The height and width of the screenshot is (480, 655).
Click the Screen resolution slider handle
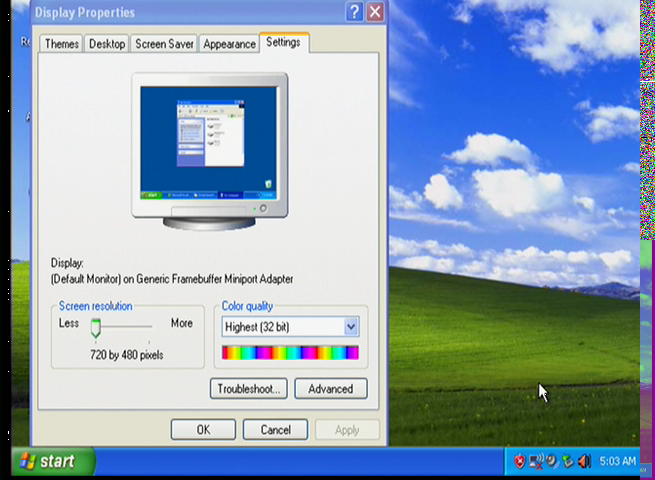(96, 328)
